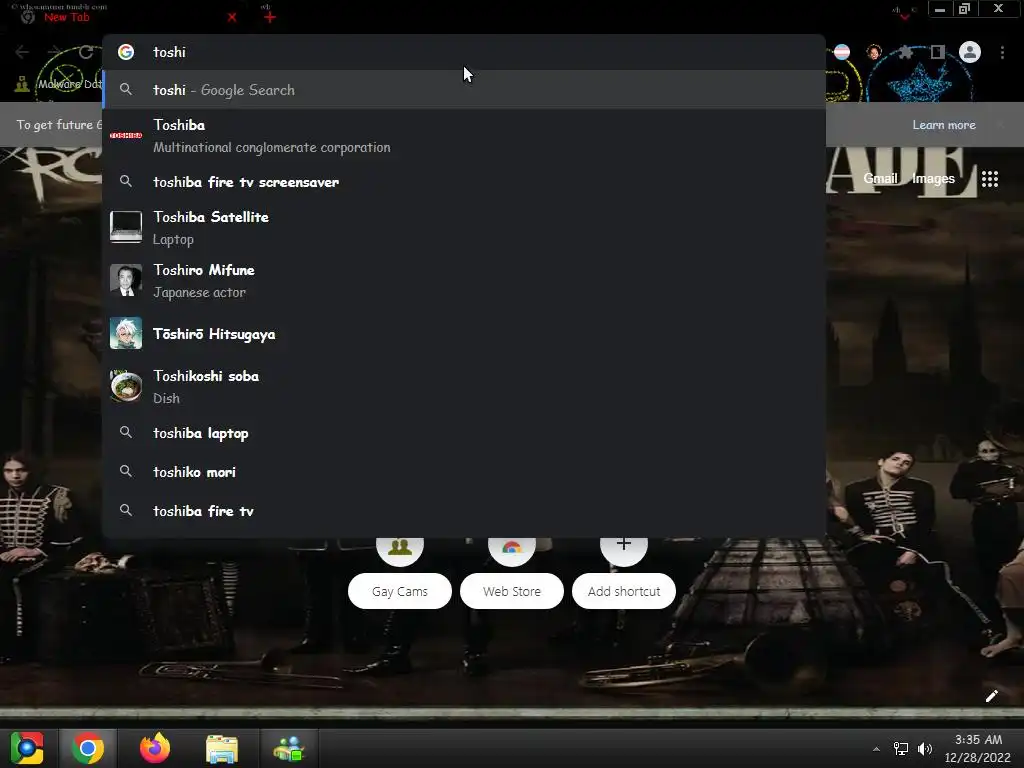Open the Gay Cams shortcut
Screen dimensions: 1024x768
[400, 591]
